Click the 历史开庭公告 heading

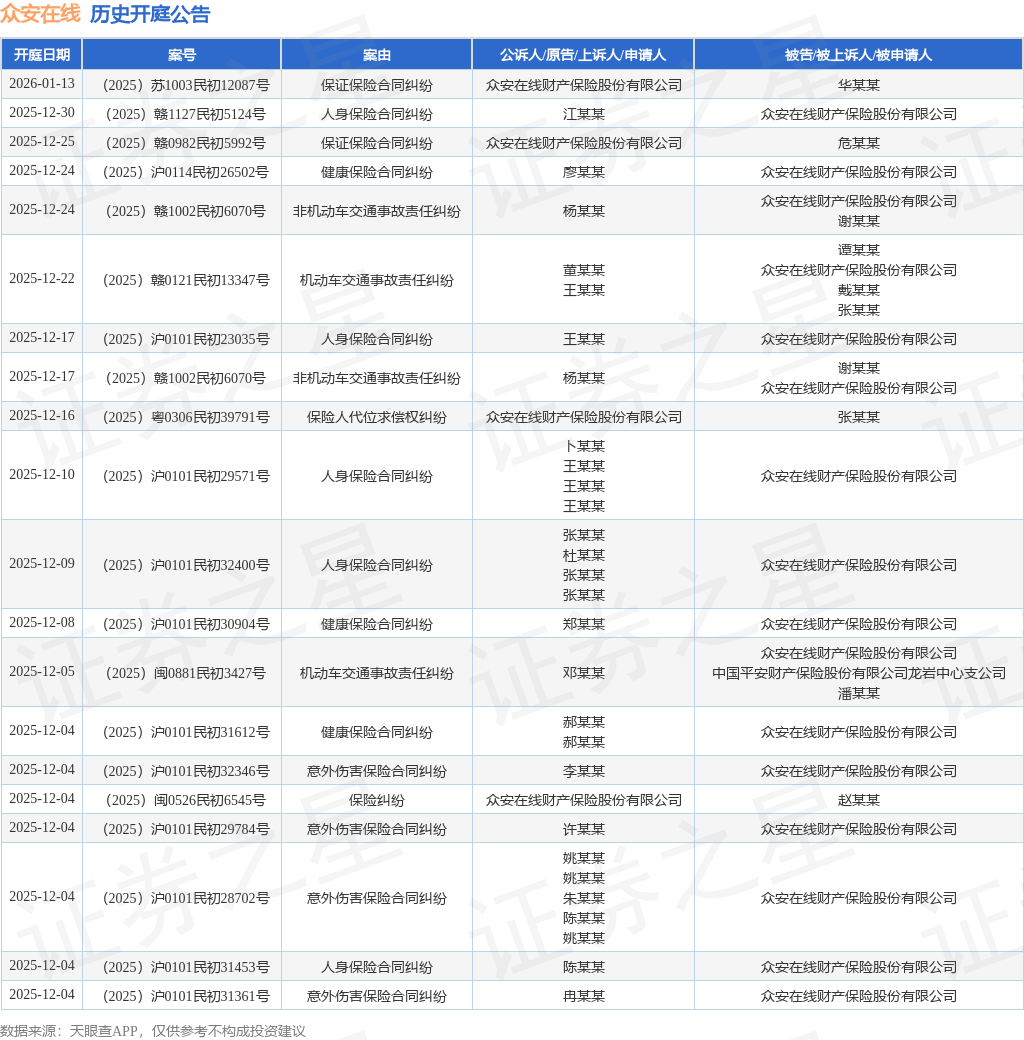[x=150, y=14]
